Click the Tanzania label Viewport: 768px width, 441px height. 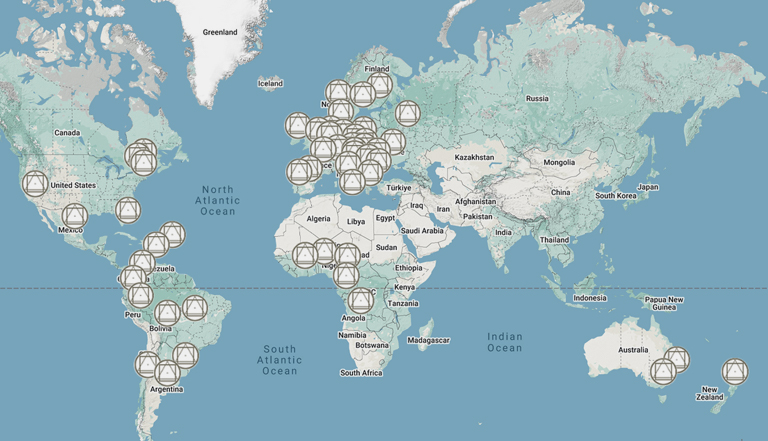[403, 303]
